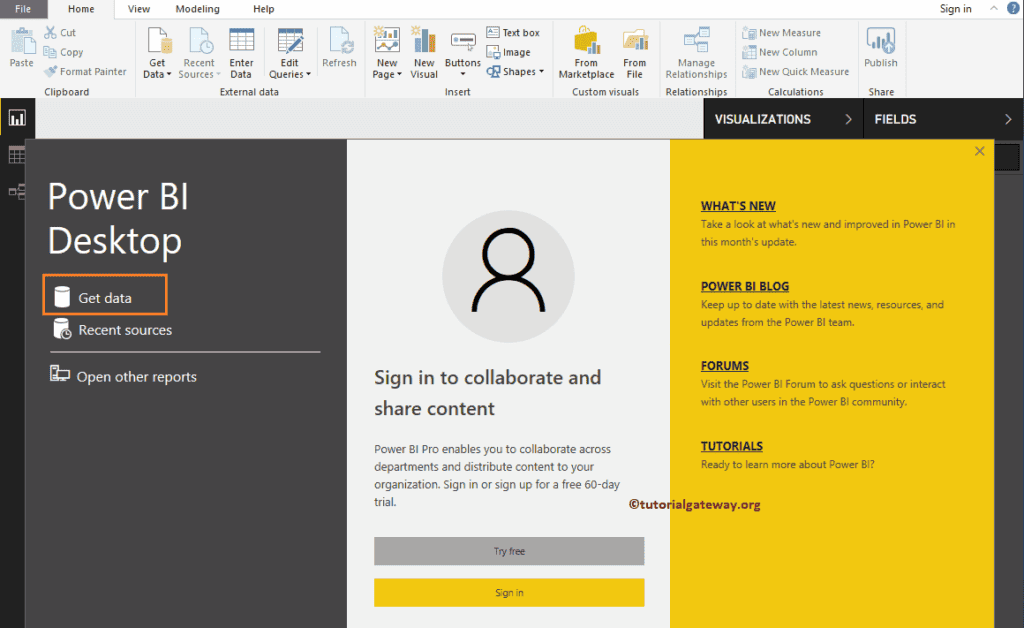Click the Enter Data table icon
Screen dimensions: 1024x628
tap(241, 40)
